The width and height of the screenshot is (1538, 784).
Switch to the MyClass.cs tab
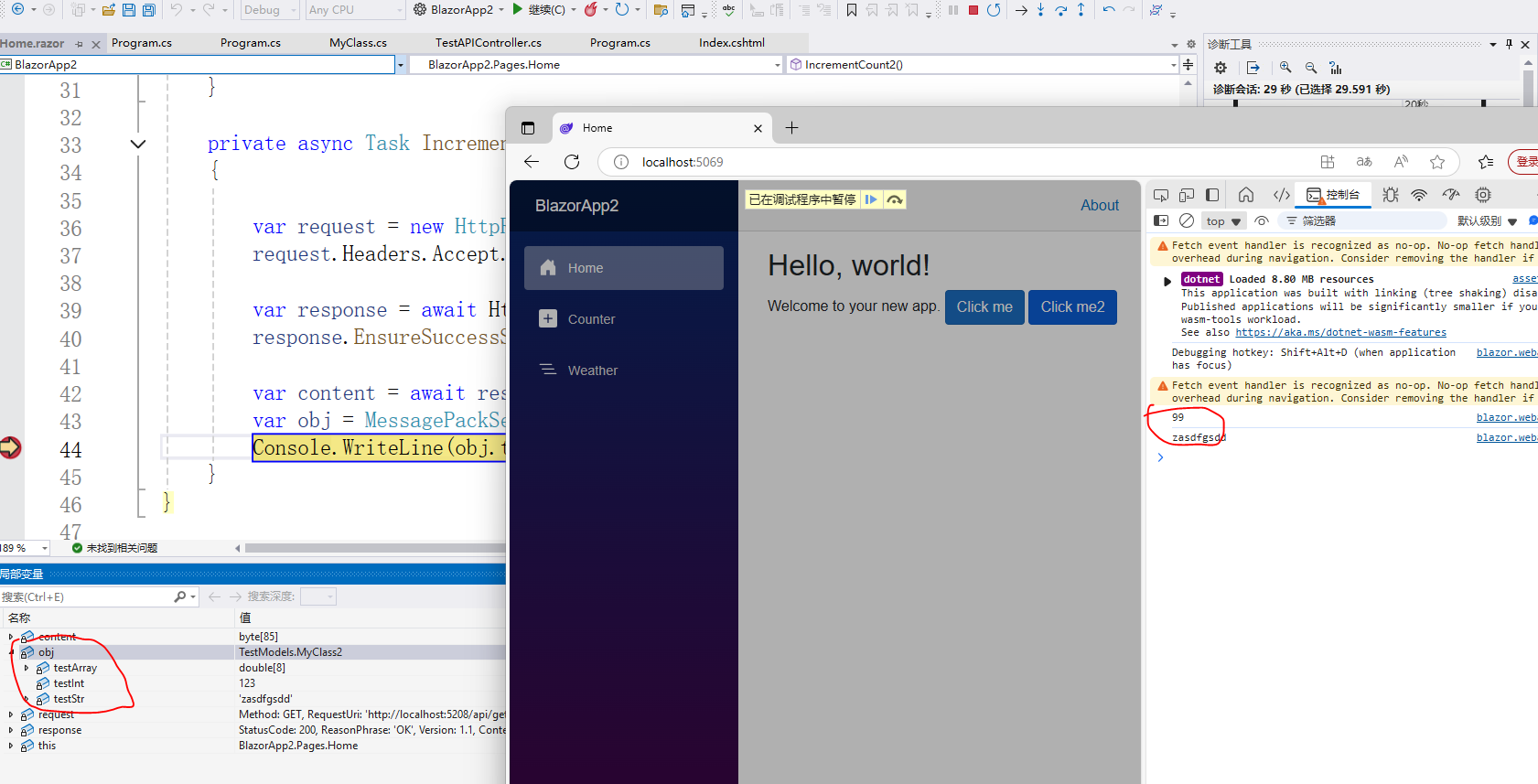358,43
